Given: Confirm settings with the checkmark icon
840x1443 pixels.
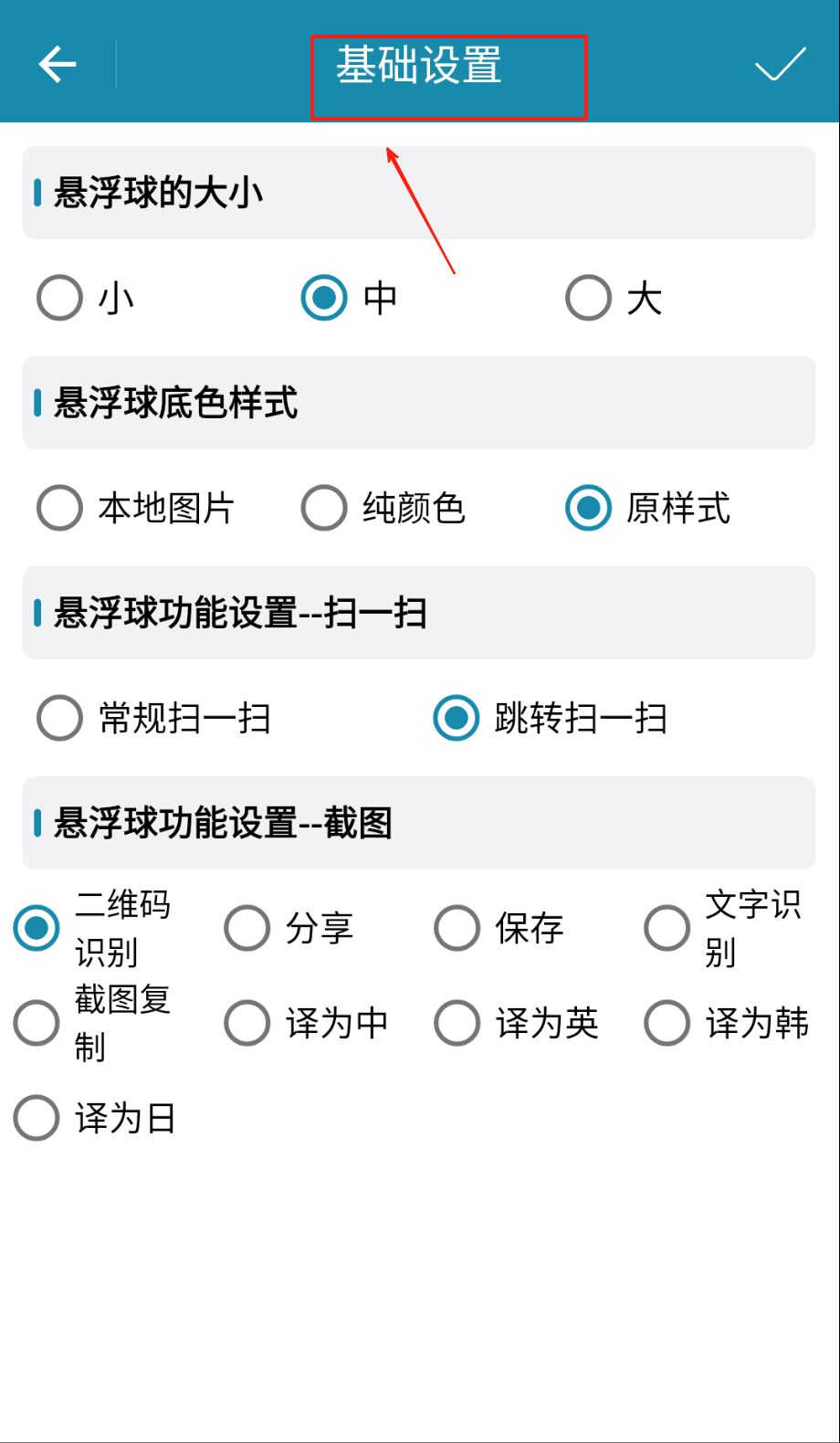Looking at the screenshot, I should pyautogui.click(x=780, y=64).
